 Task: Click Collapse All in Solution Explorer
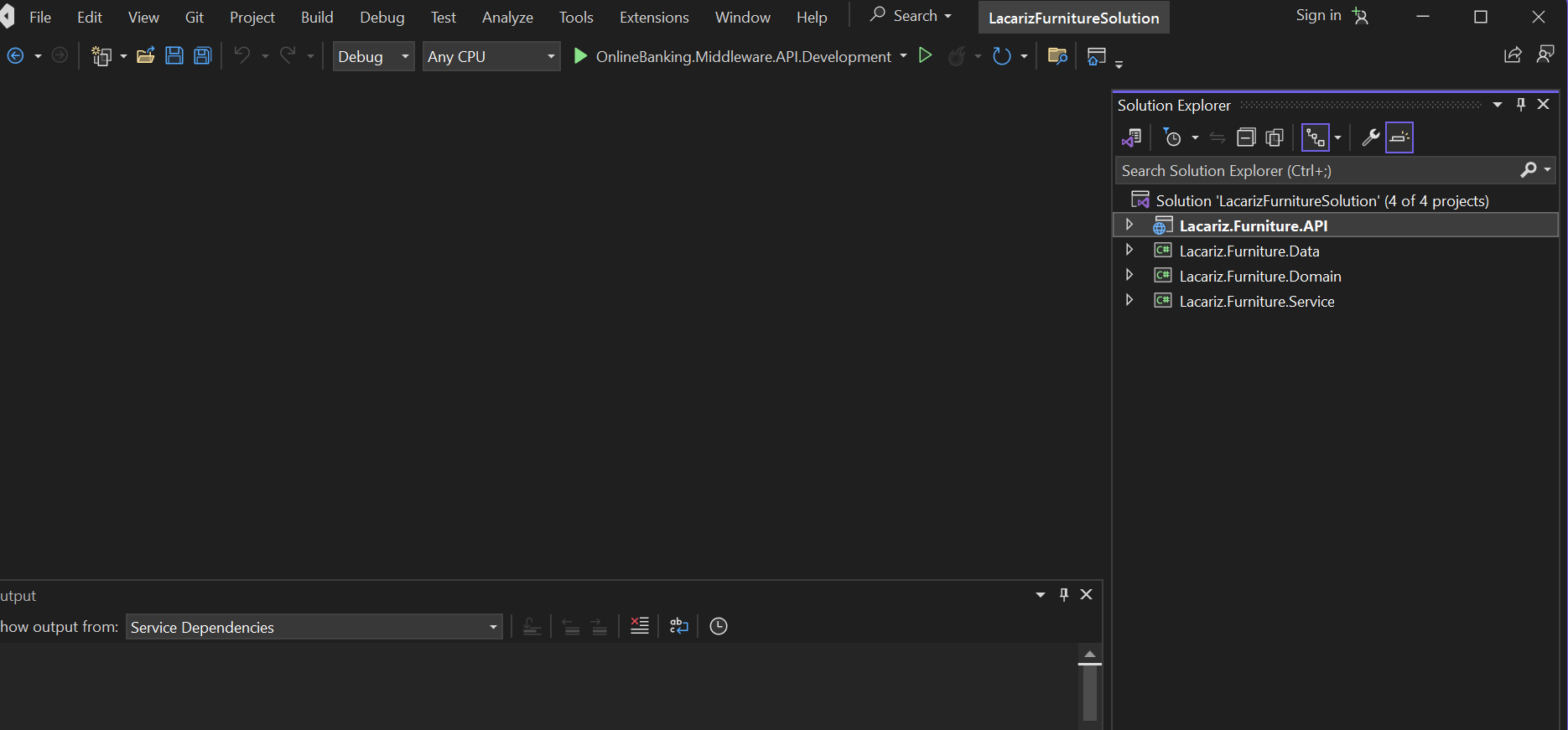1246,137
